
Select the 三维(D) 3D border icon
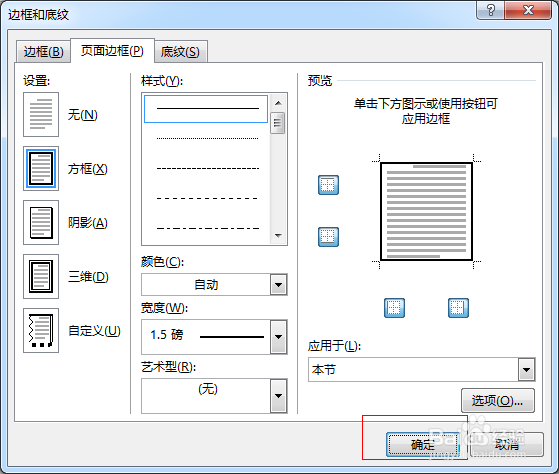pyautogui.click(x=41, y=277)
